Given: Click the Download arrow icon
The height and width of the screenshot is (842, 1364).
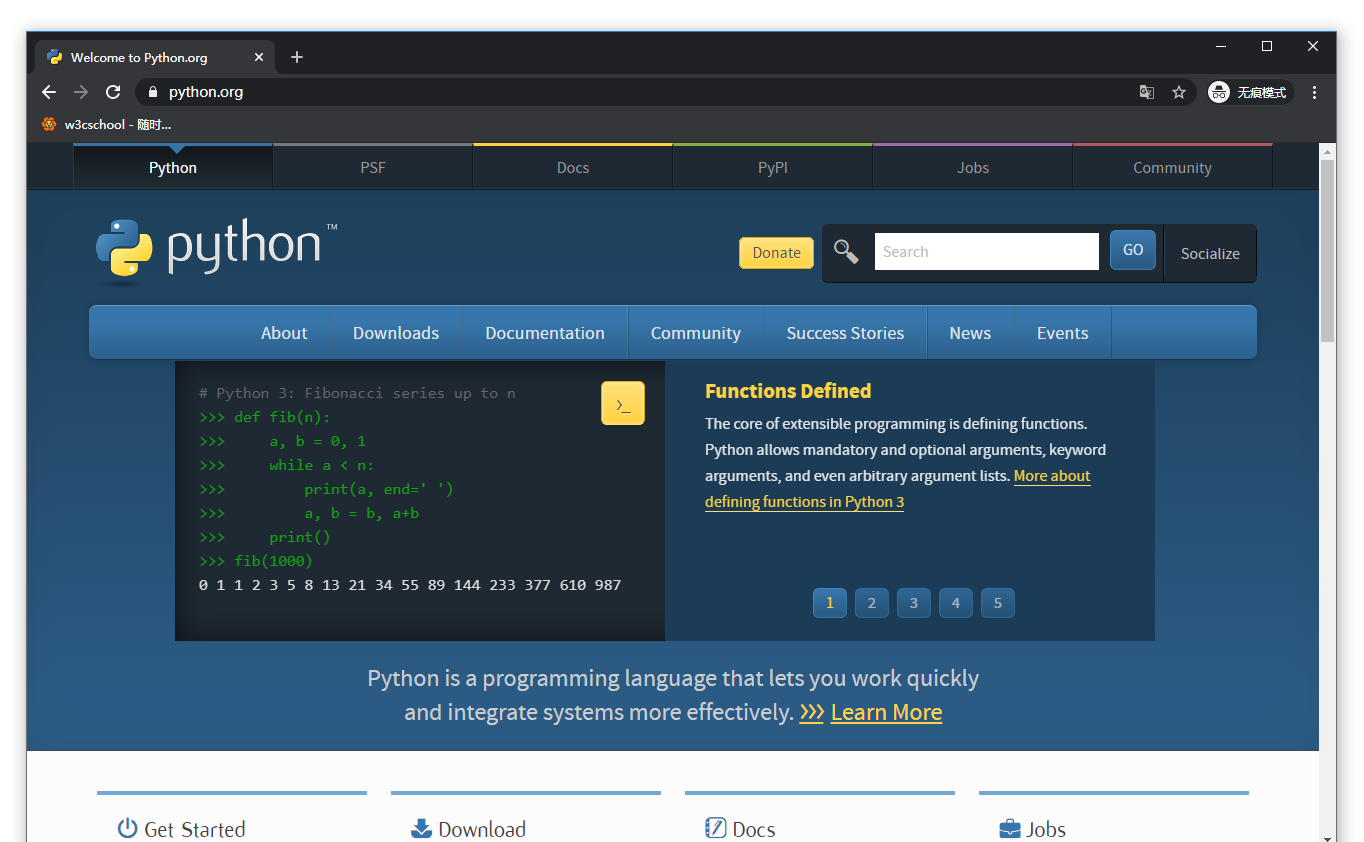Looking at the screenshot, I should pos(421,828).
